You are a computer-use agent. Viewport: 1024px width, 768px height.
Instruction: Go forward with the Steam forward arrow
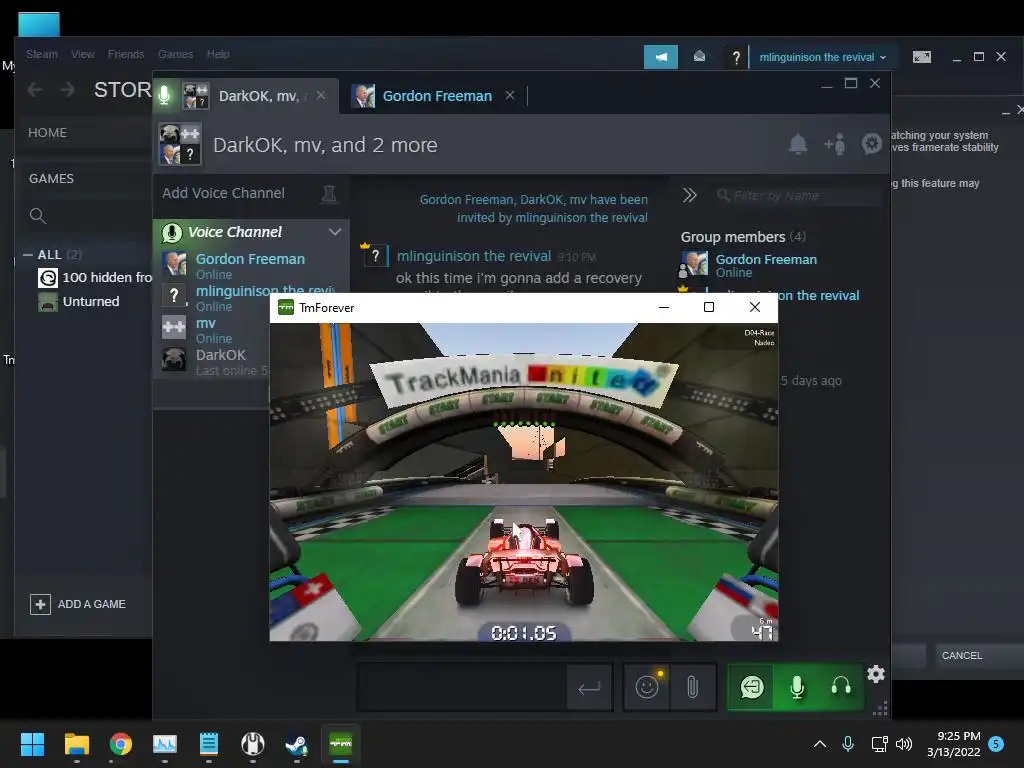(x=67, y=89)
